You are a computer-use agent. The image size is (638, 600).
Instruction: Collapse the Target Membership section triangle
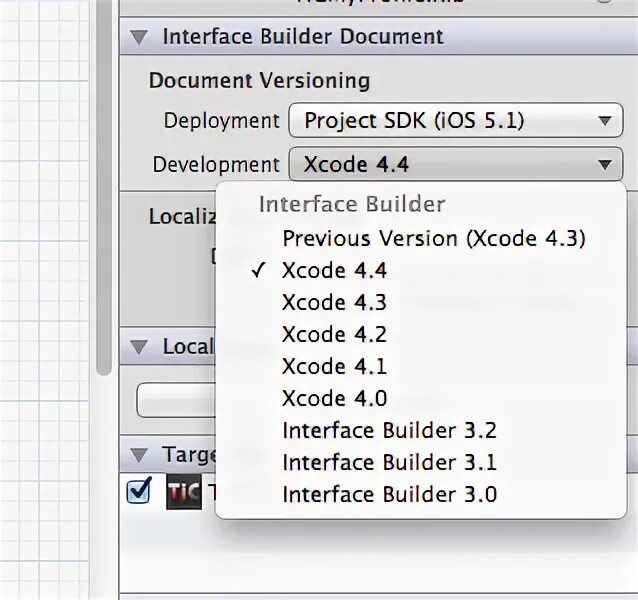[x=139, y=455]
